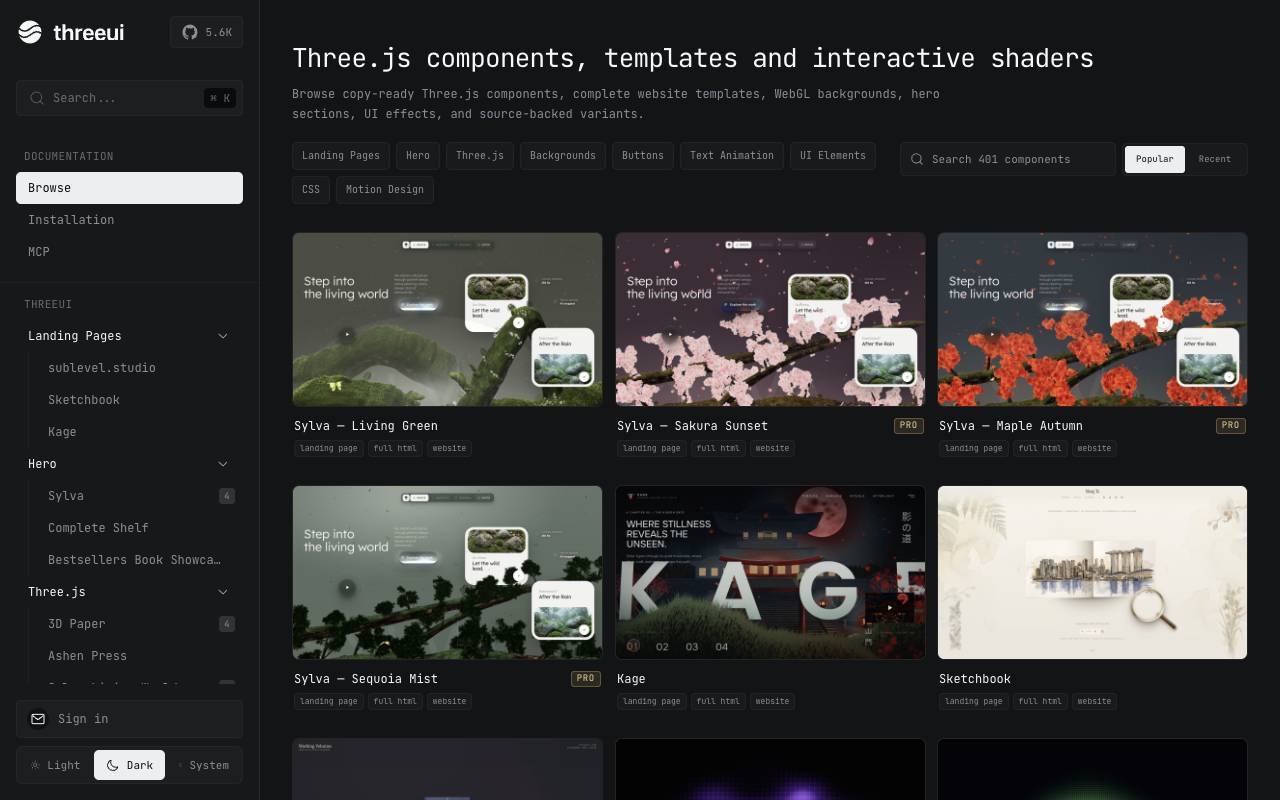Open the Sylva Living Green thumbnail
1280x800 pixels.
click(x=447, y=320)
